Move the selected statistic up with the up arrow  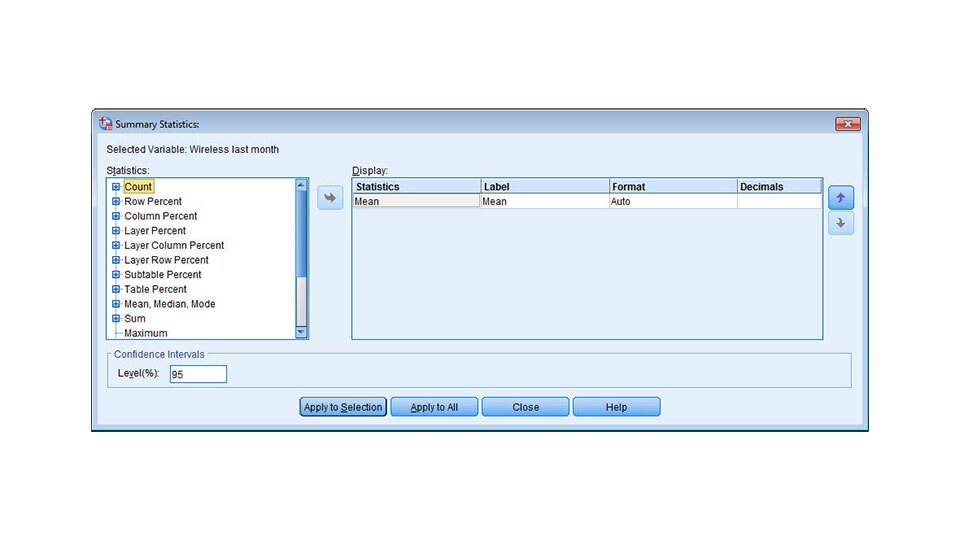click(x=841, y=198)
